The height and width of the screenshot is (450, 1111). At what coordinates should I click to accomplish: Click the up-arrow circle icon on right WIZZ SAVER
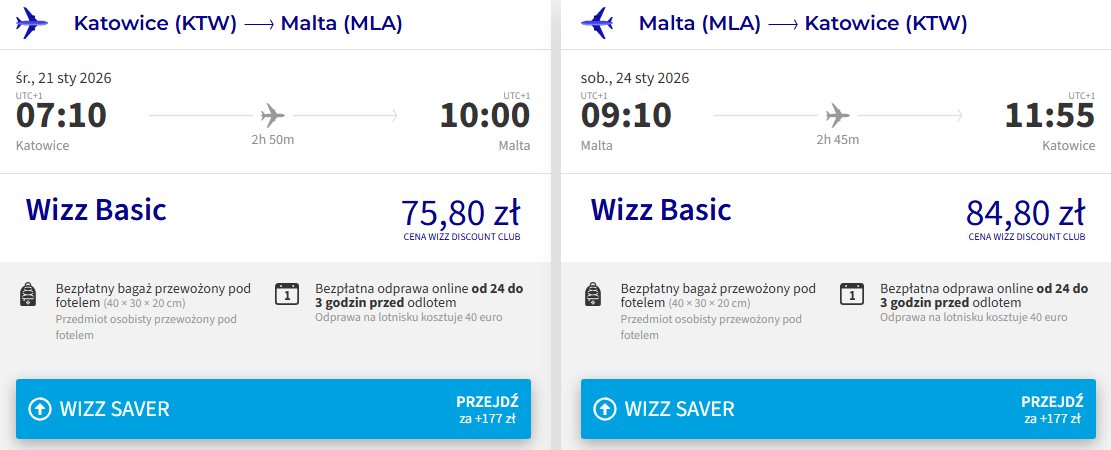[605, 409]
